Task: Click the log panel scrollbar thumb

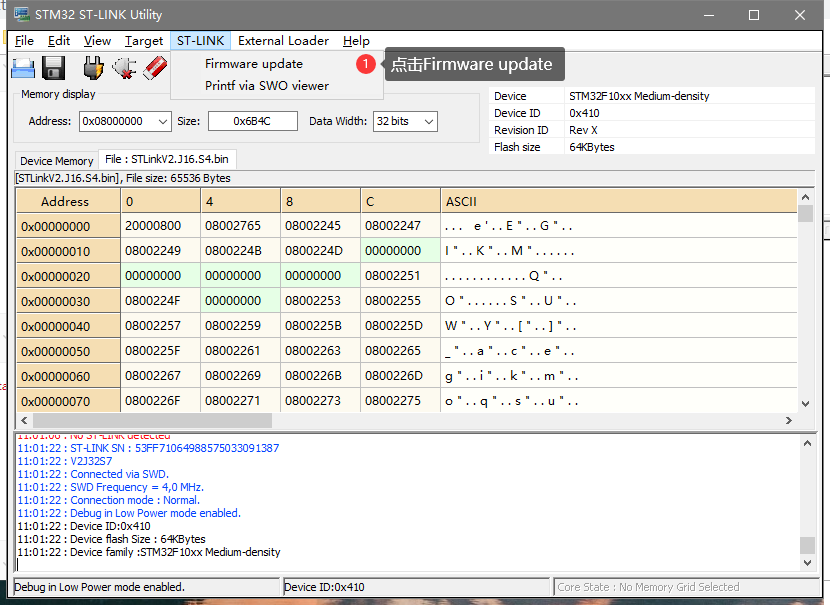Action: coord(807,546)
